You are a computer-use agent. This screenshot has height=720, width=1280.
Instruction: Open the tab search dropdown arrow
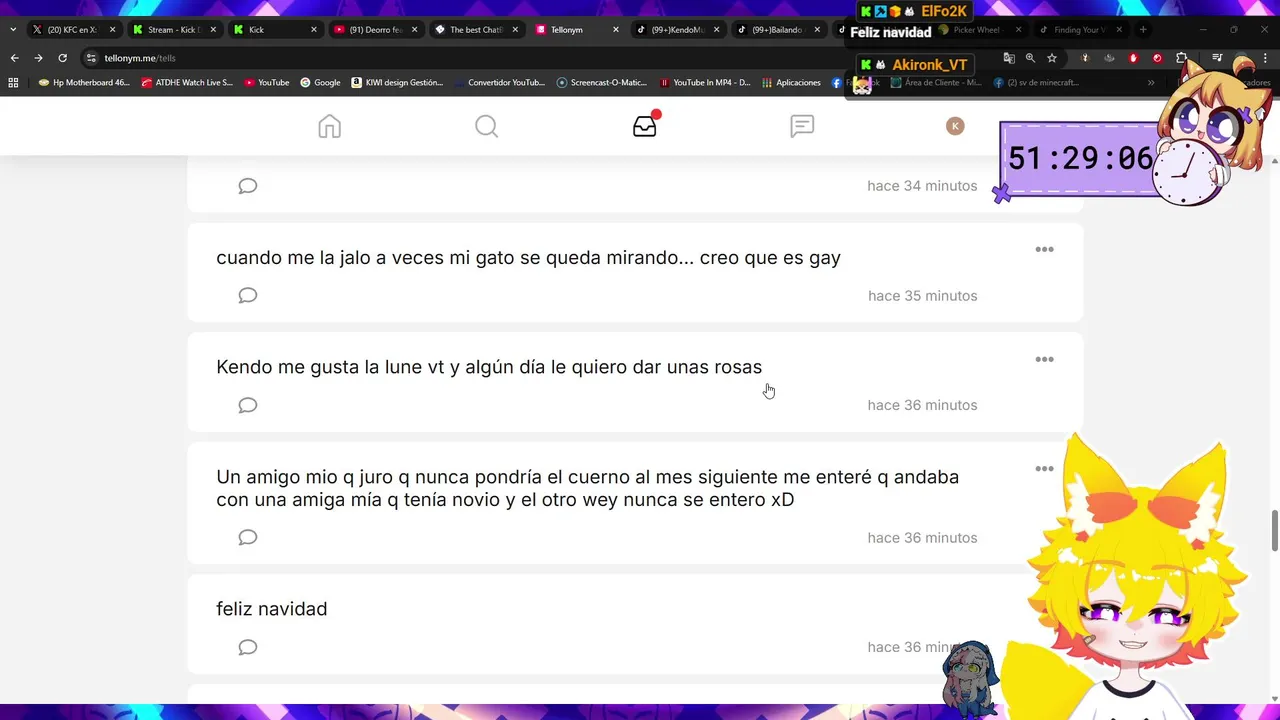click(12, 30)
